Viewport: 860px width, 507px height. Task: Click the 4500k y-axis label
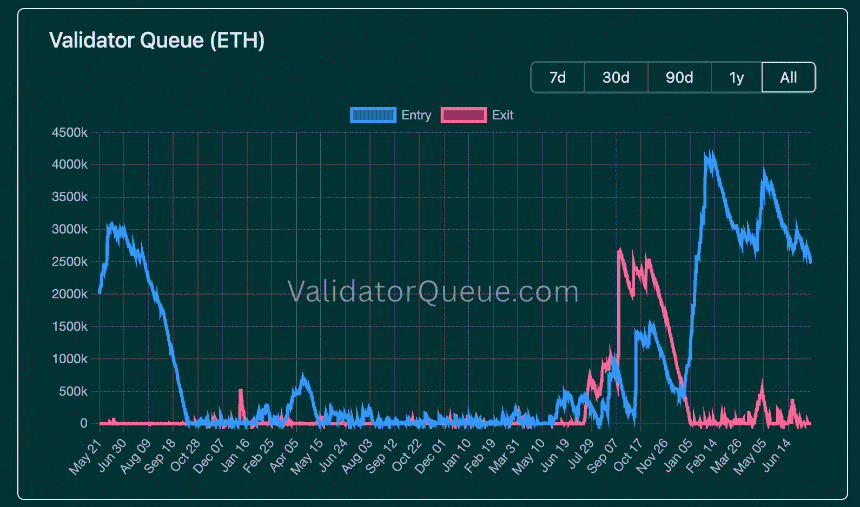70,132
